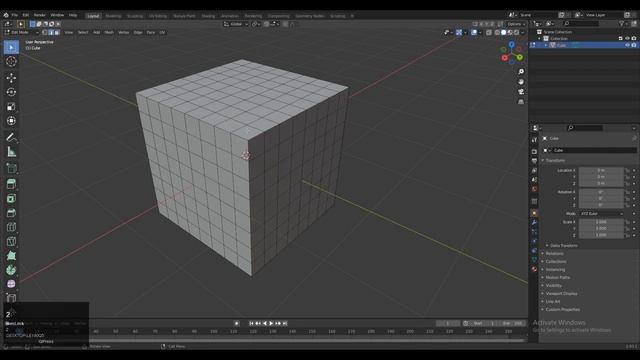
Task: Select the 3D Cursor tool
Action: pos(11,61)
